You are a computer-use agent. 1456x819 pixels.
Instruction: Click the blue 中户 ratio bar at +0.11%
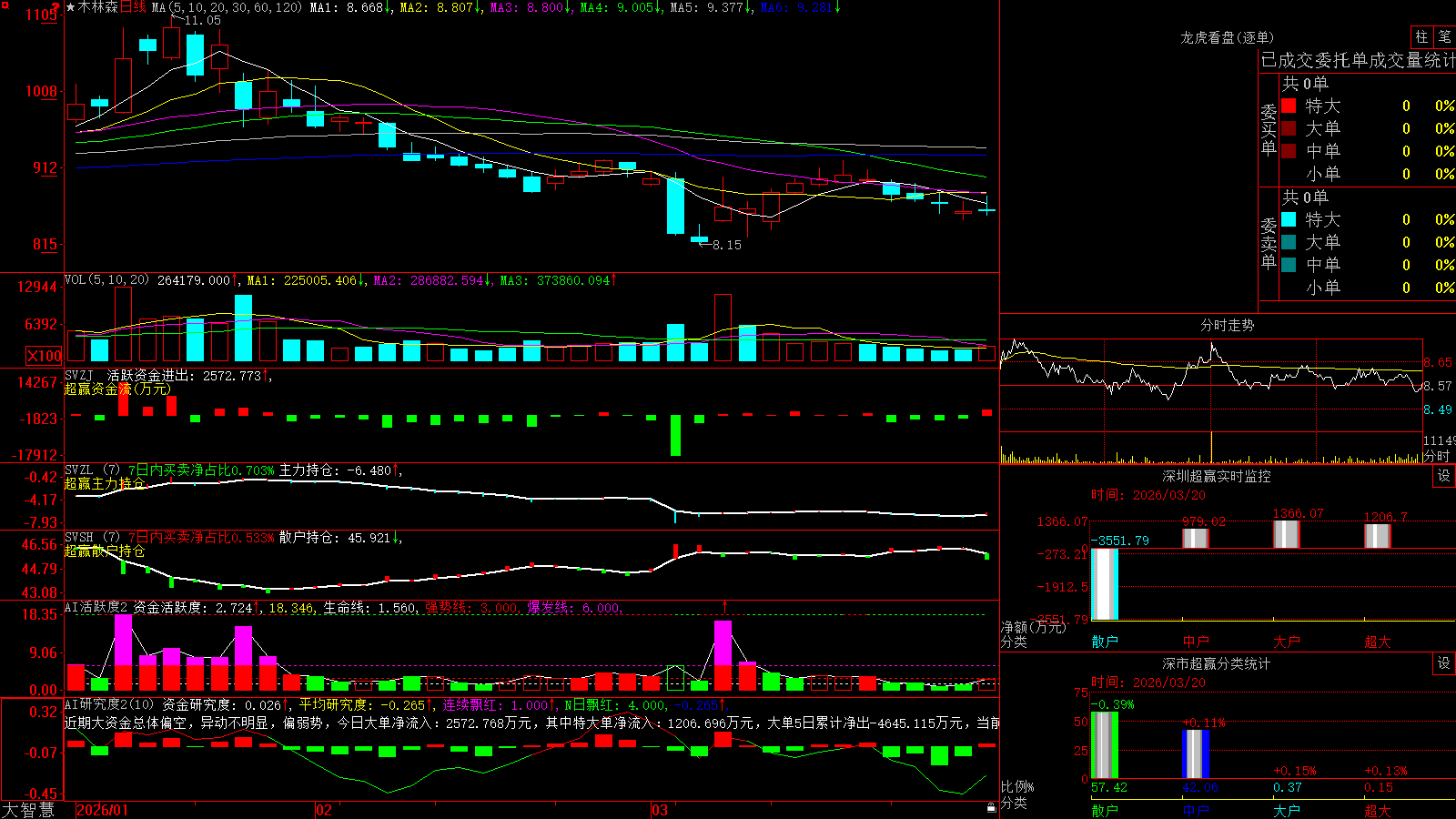(1195, 754)
